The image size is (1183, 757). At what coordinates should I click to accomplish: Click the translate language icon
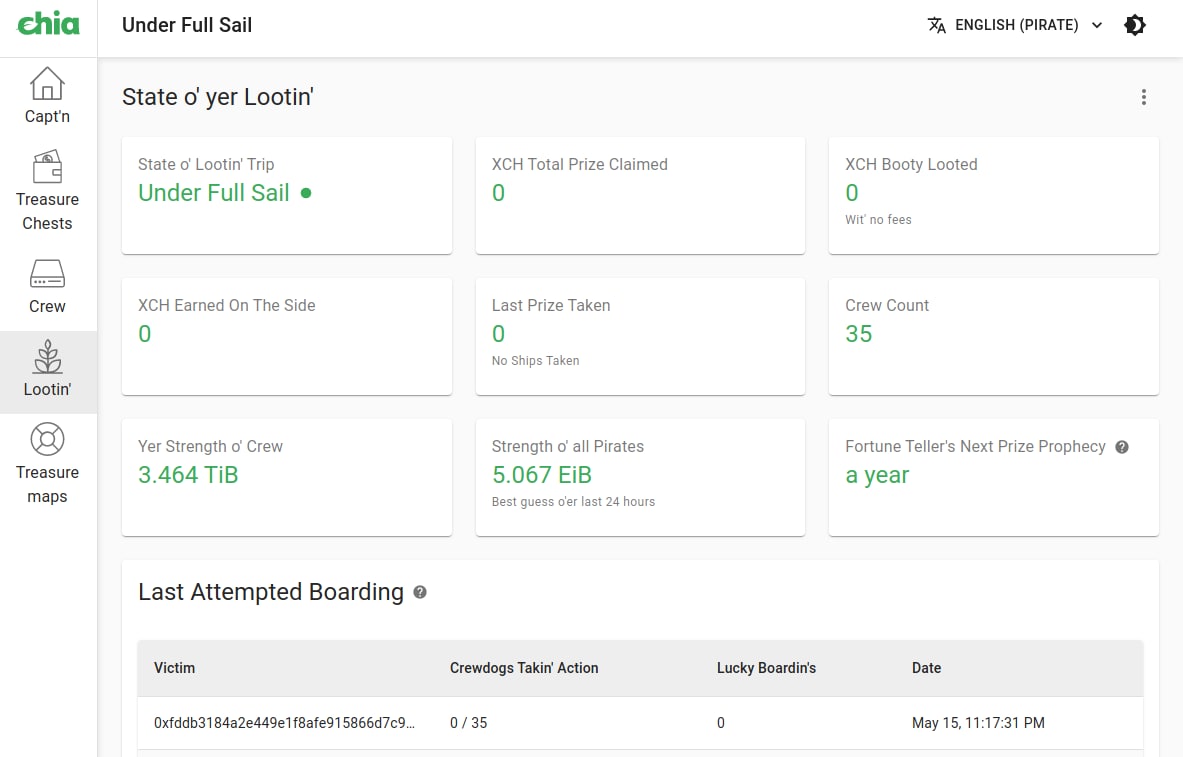(x=936, y=25)
